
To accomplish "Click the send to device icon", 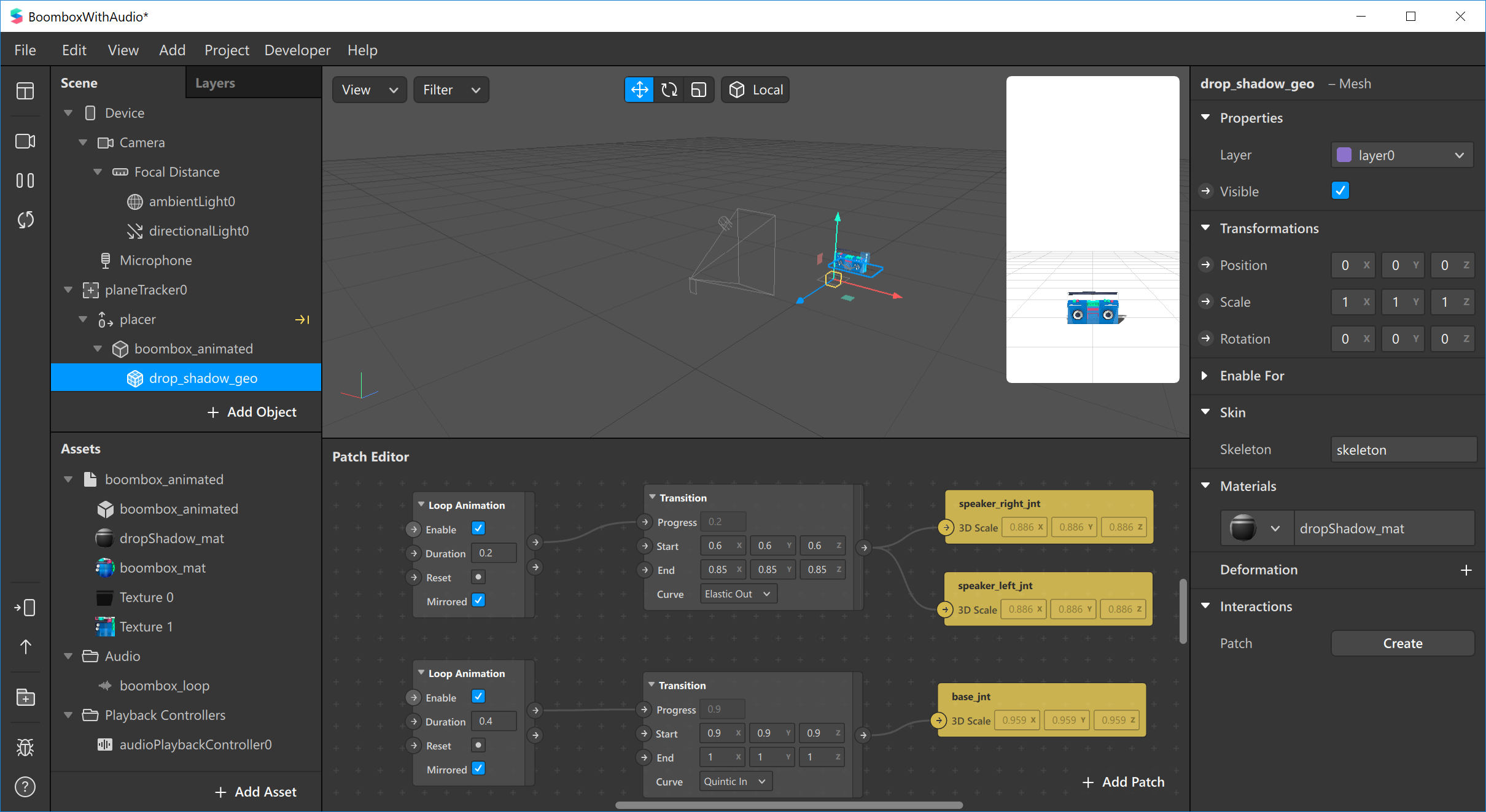I will pyautogui.click(x=25, y=608).
